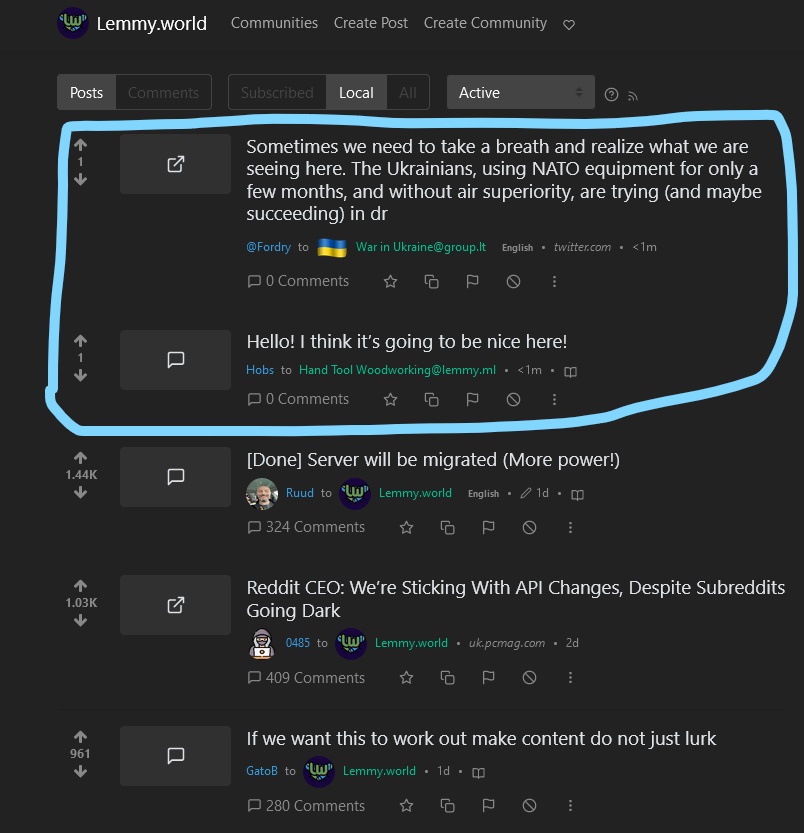Screen dimensions: 804x833
Task: Click the sorting help question mark icon
Action: [x=611, y=95]
